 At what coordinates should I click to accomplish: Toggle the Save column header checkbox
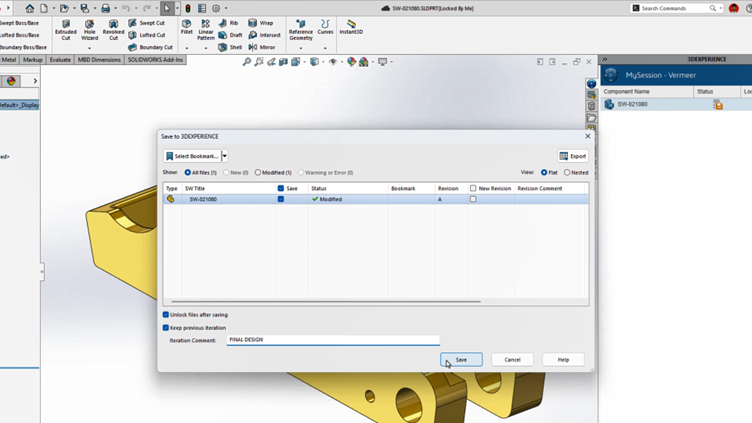281,188
